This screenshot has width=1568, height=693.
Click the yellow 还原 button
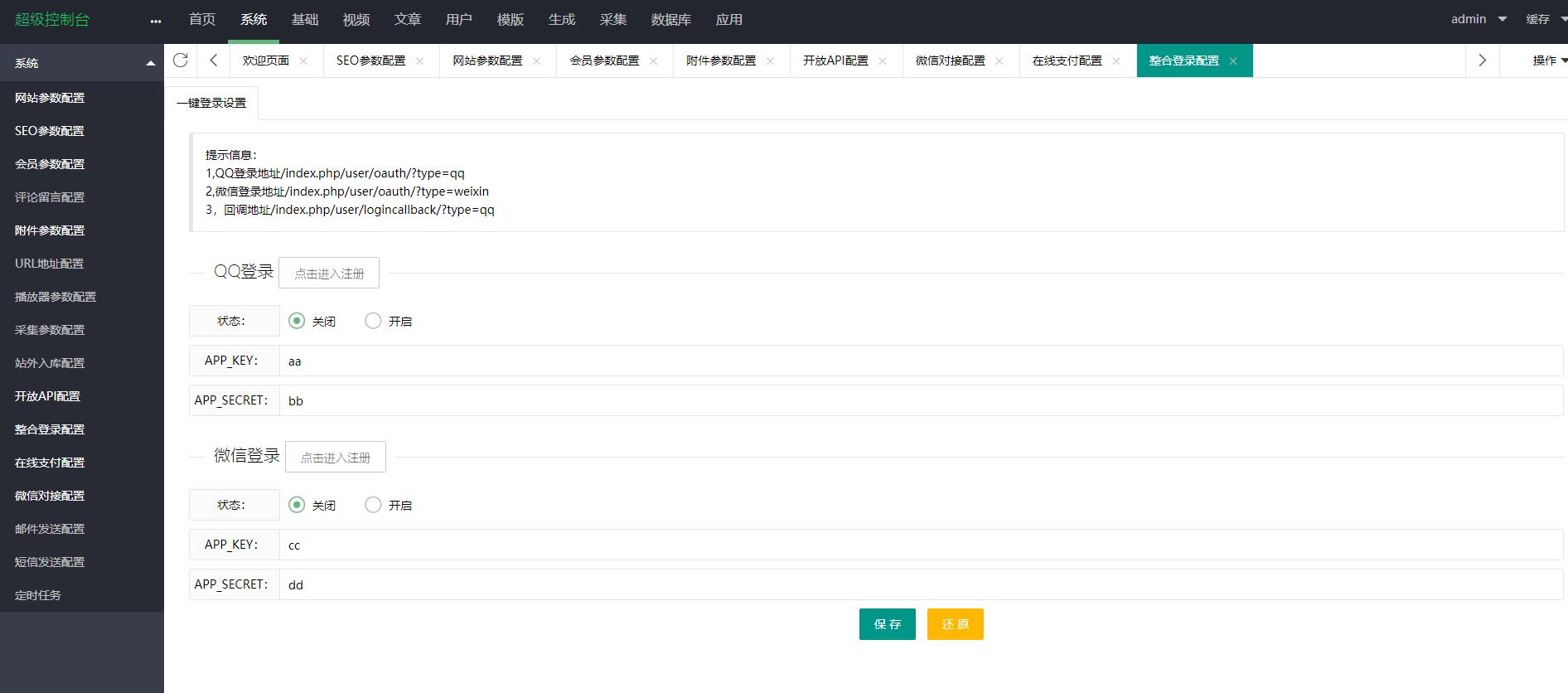coord(955,624)
